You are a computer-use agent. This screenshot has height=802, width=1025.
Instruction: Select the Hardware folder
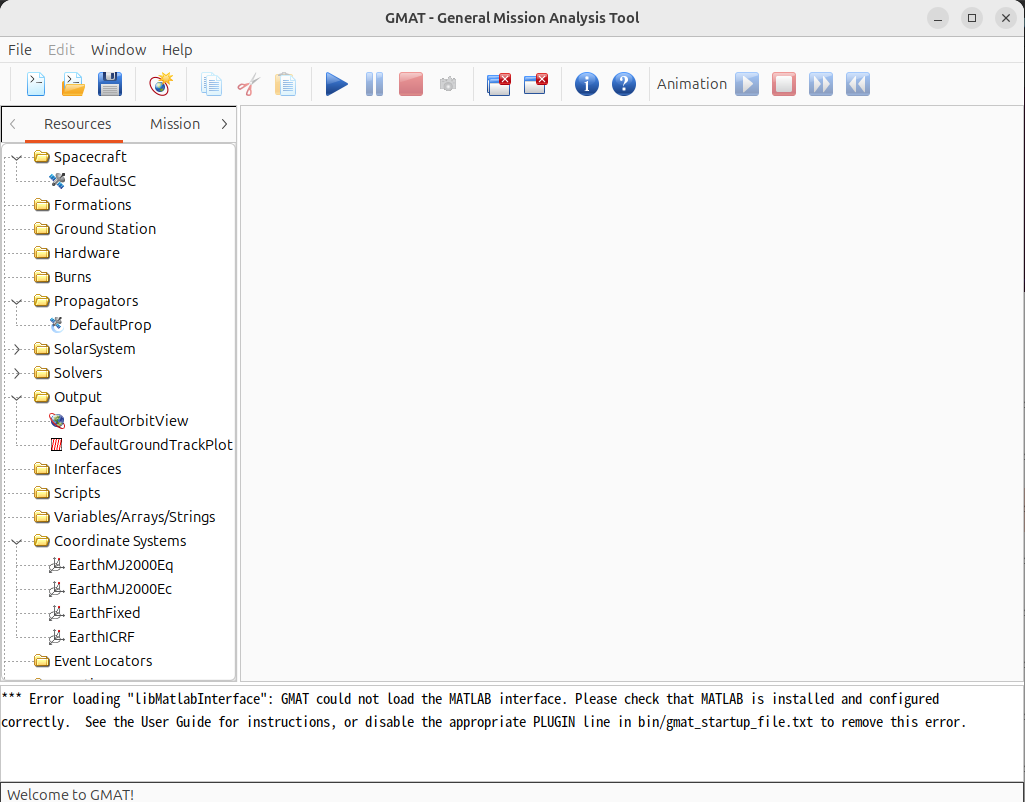coord(87,253)
